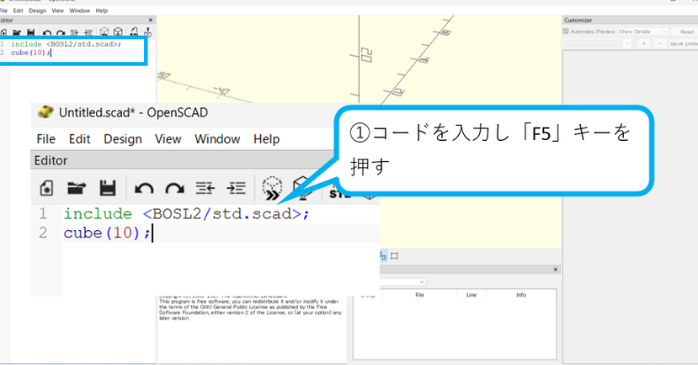Click Indent icon in unmagnified editor toolbar
The image size is (698, 365).
tap(89, 33)
